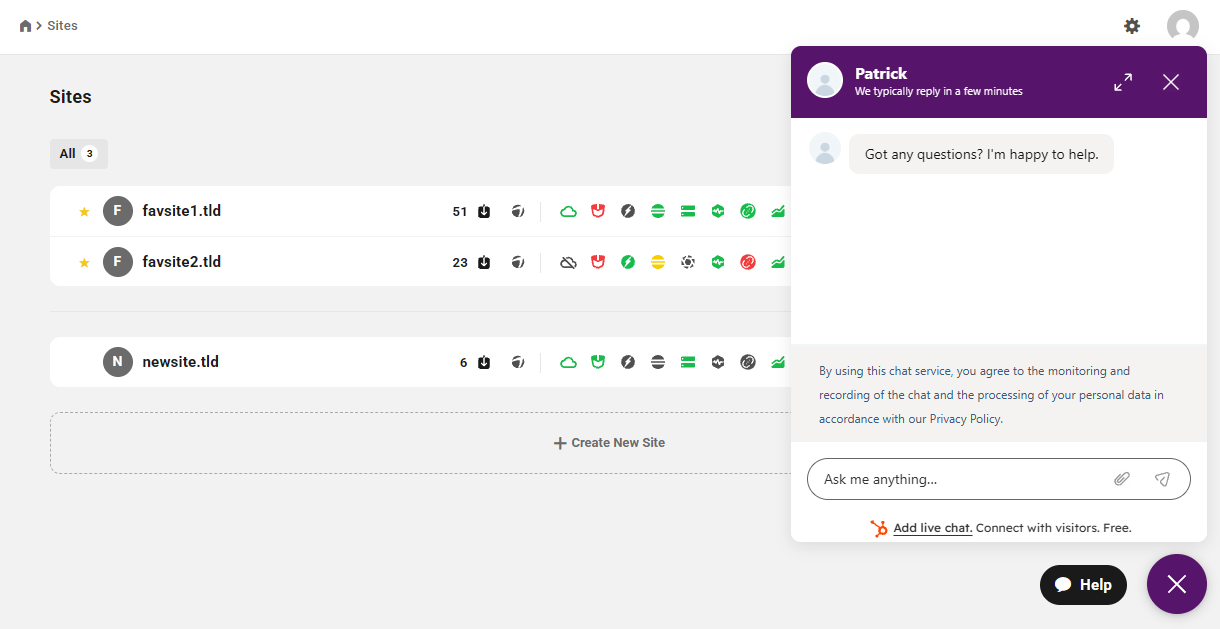Click updates count 23 for favsite2.tld
This screenshot has height=629, width=1220.
tap(460, 262)
